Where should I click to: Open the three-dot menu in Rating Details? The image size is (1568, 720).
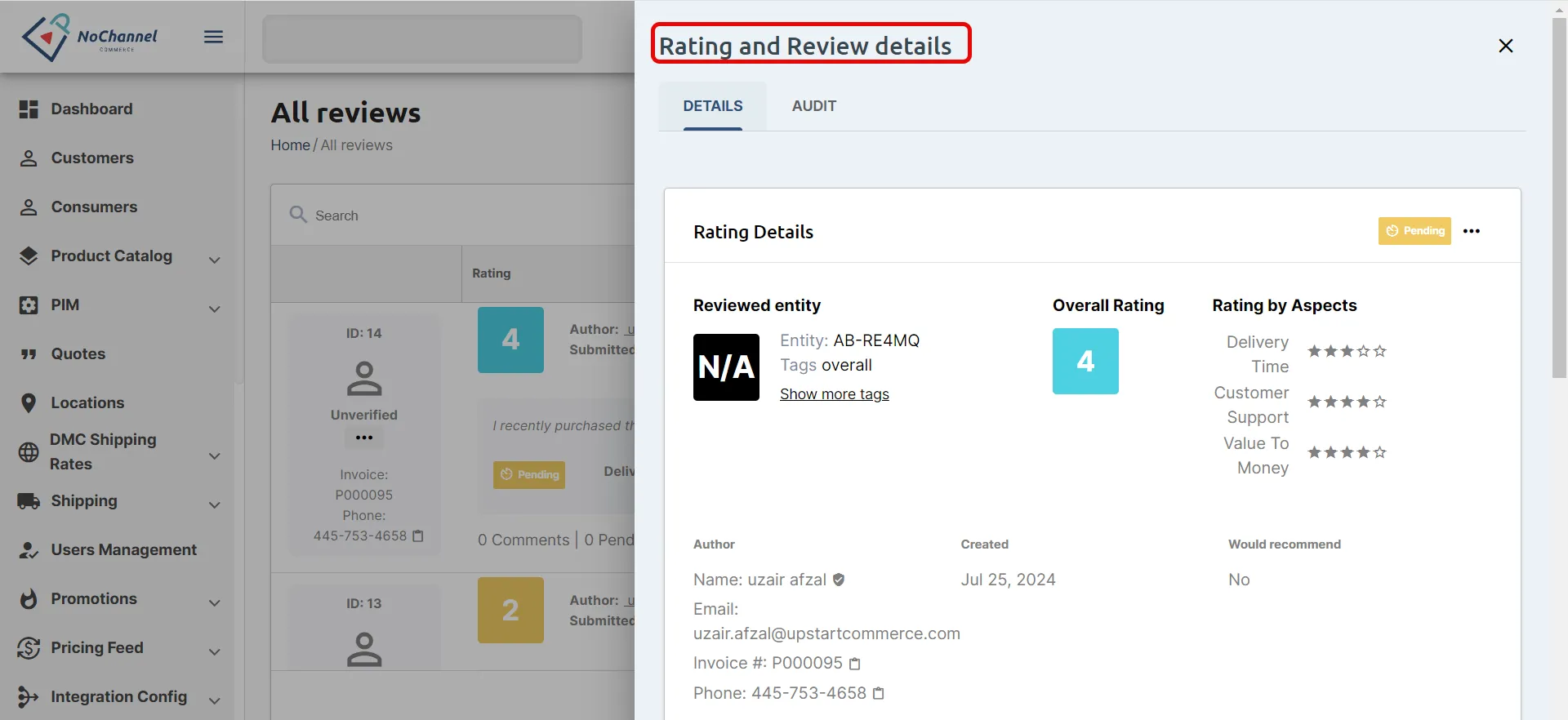pos(1472,231)
